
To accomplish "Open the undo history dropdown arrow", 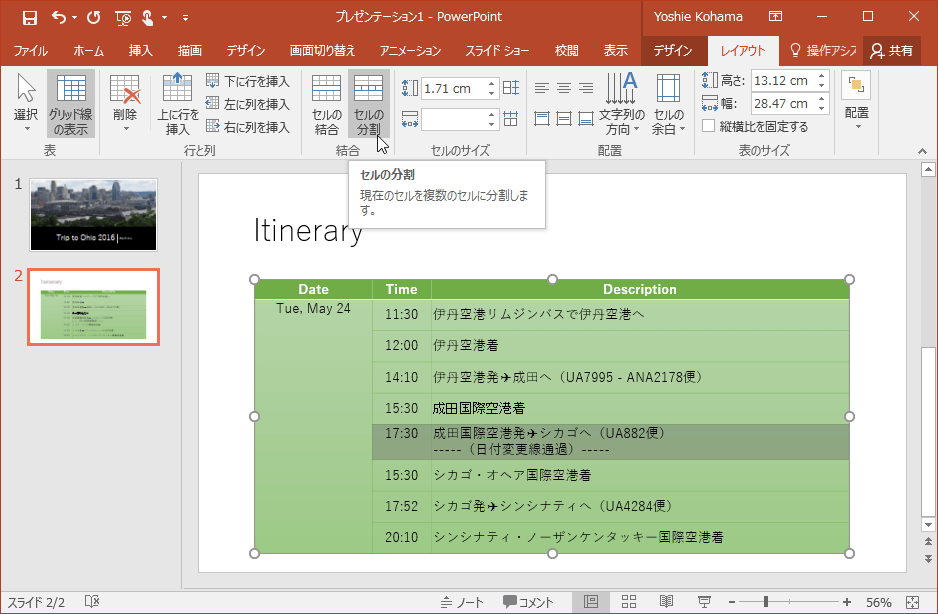I will 75,17.
